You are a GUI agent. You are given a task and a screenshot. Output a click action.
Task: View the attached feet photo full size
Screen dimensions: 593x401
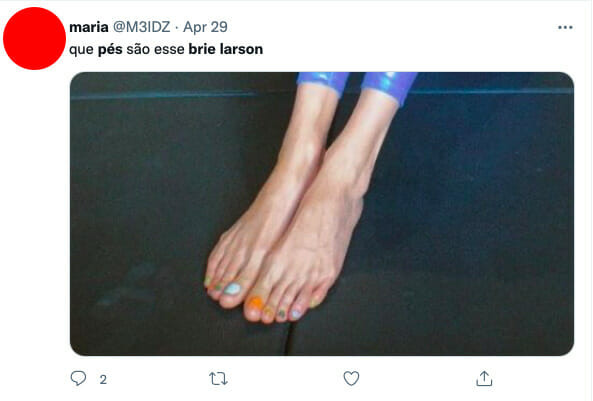click(x=322, y=214)
